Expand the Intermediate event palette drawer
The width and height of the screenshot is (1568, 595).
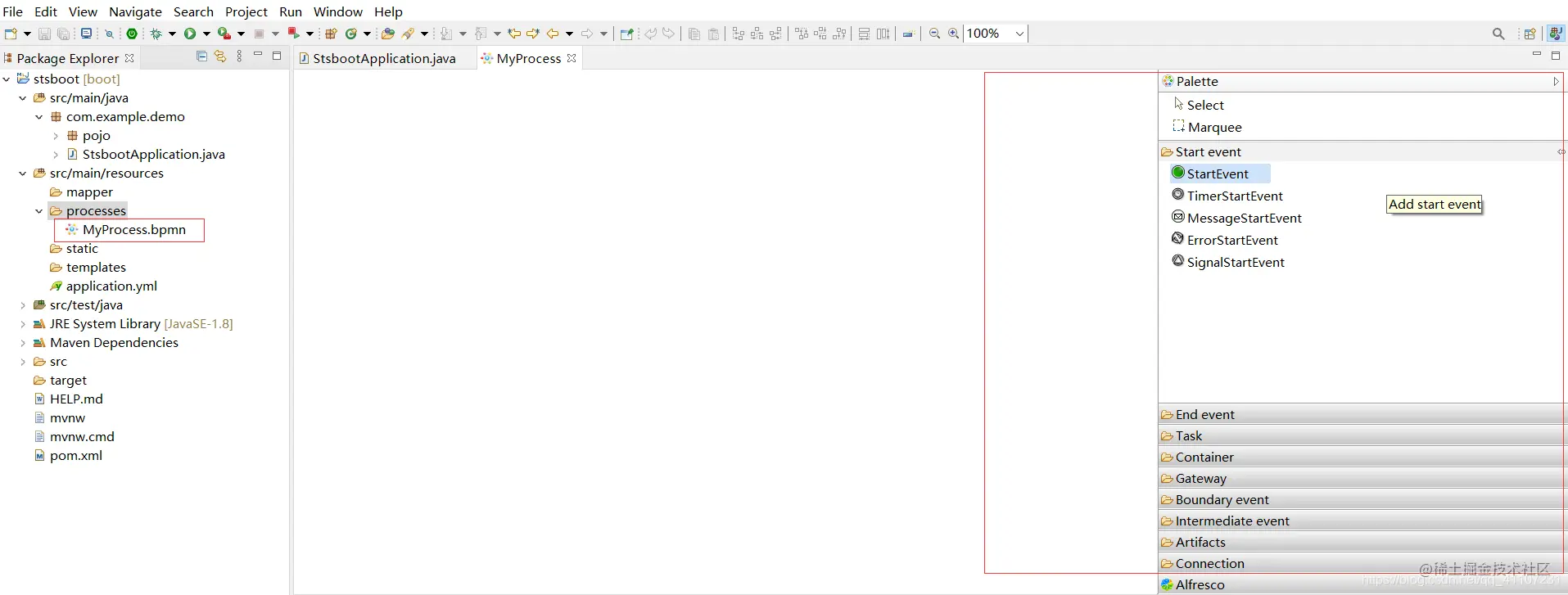[x=1361, y=521]
